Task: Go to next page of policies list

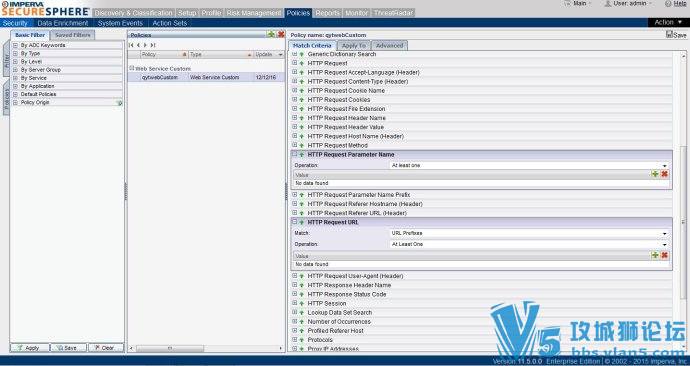Action: tap(145, 45)
